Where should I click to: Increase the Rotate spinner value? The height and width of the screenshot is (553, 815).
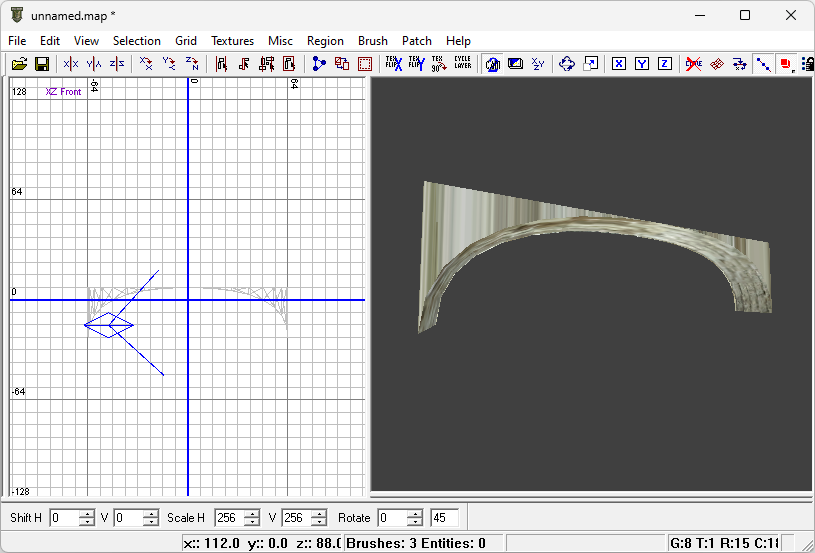tap(417, 514)
